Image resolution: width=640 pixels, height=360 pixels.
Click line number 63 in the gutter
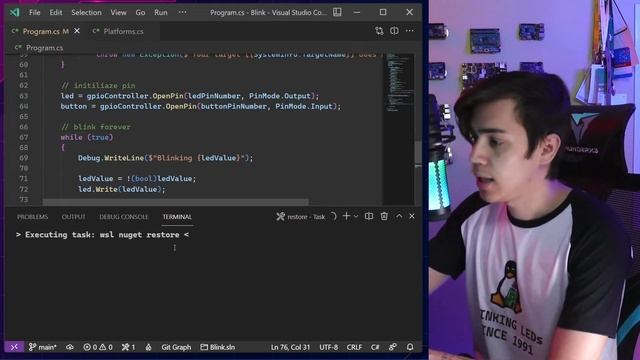point(24,96)
